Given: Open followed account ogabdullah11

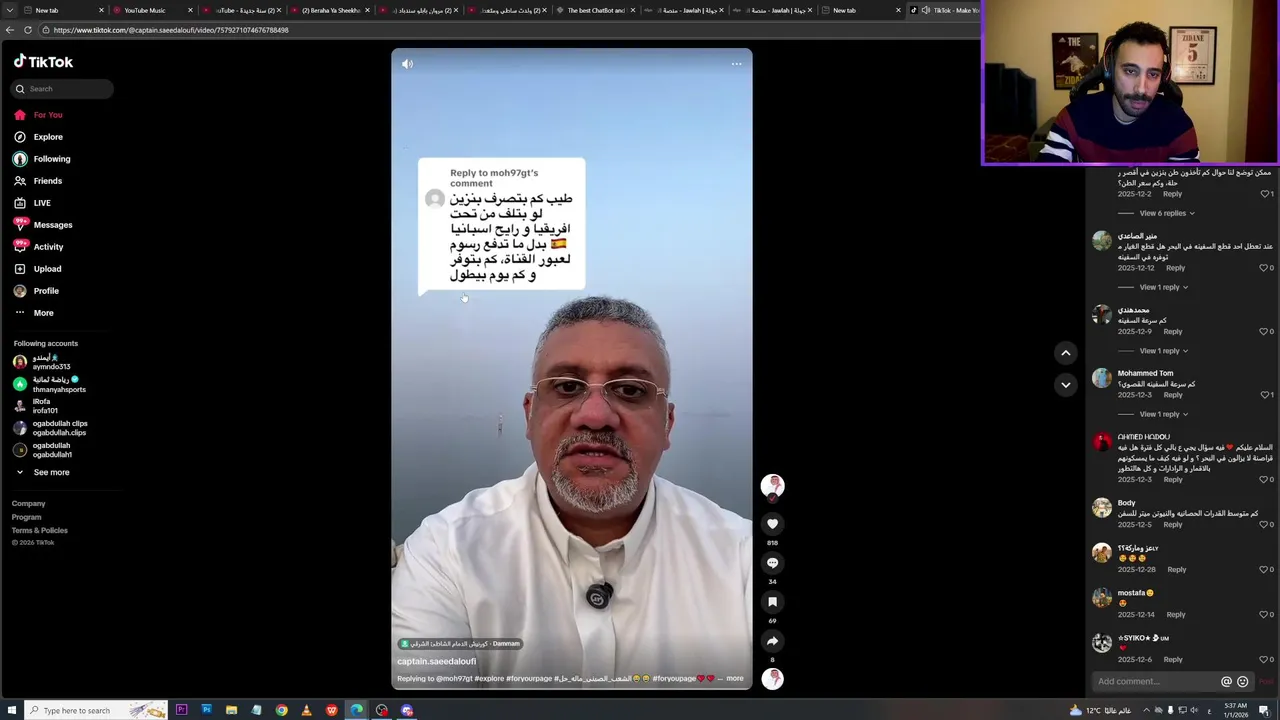Looking at the screenshot, I should (x=50, y=450).
